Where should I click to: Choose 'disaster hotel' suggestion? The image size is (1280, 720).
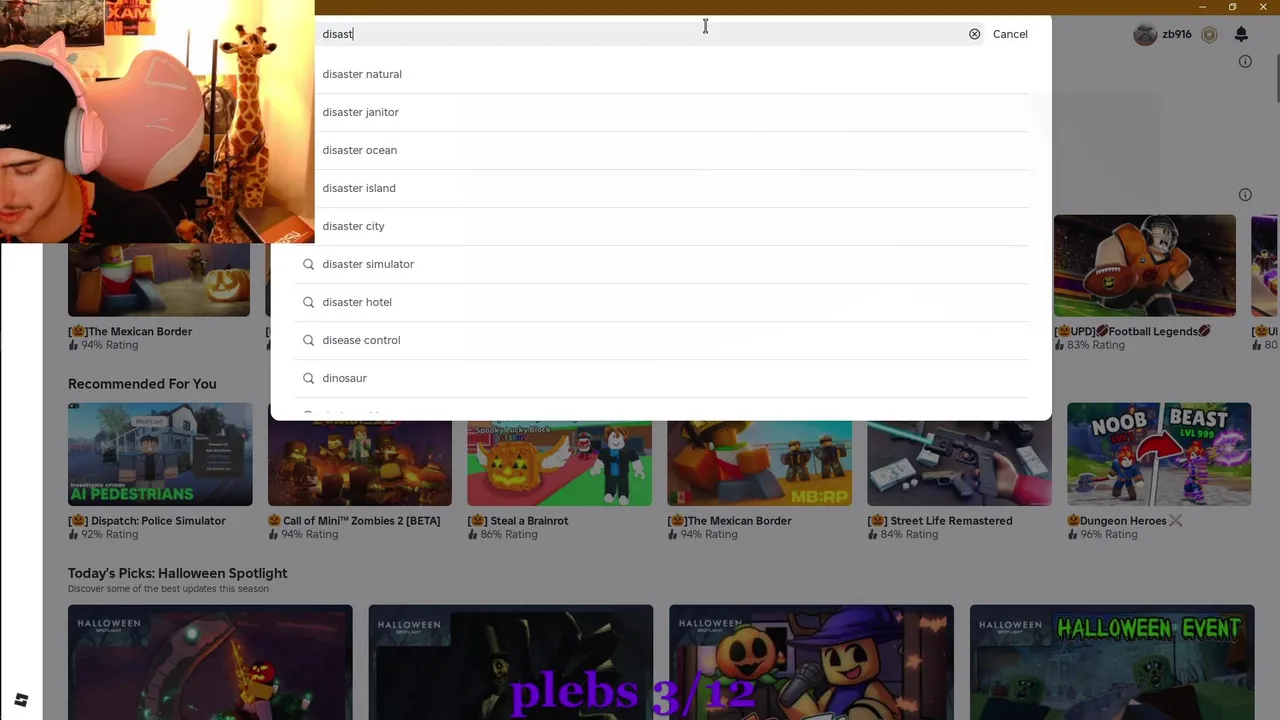coord(661,302)
